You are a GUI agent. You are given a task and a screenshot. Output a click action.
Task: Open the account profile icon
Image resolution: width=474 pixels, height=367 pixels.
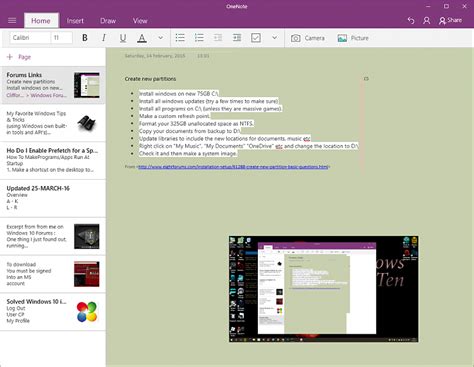click(x=426, y=21)
